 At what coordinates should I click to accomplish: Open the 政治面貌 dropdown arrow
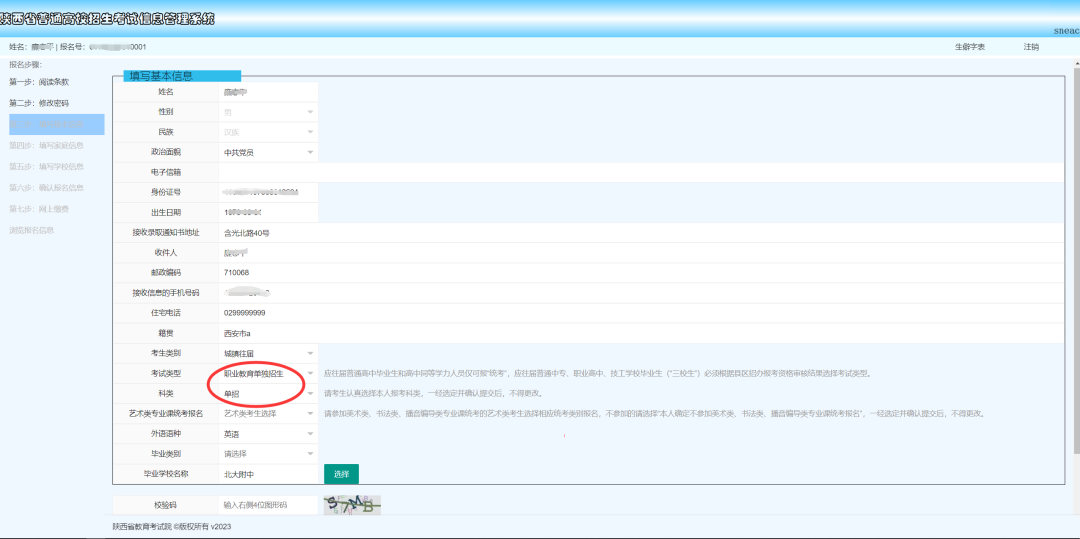[x=310, y=152]
